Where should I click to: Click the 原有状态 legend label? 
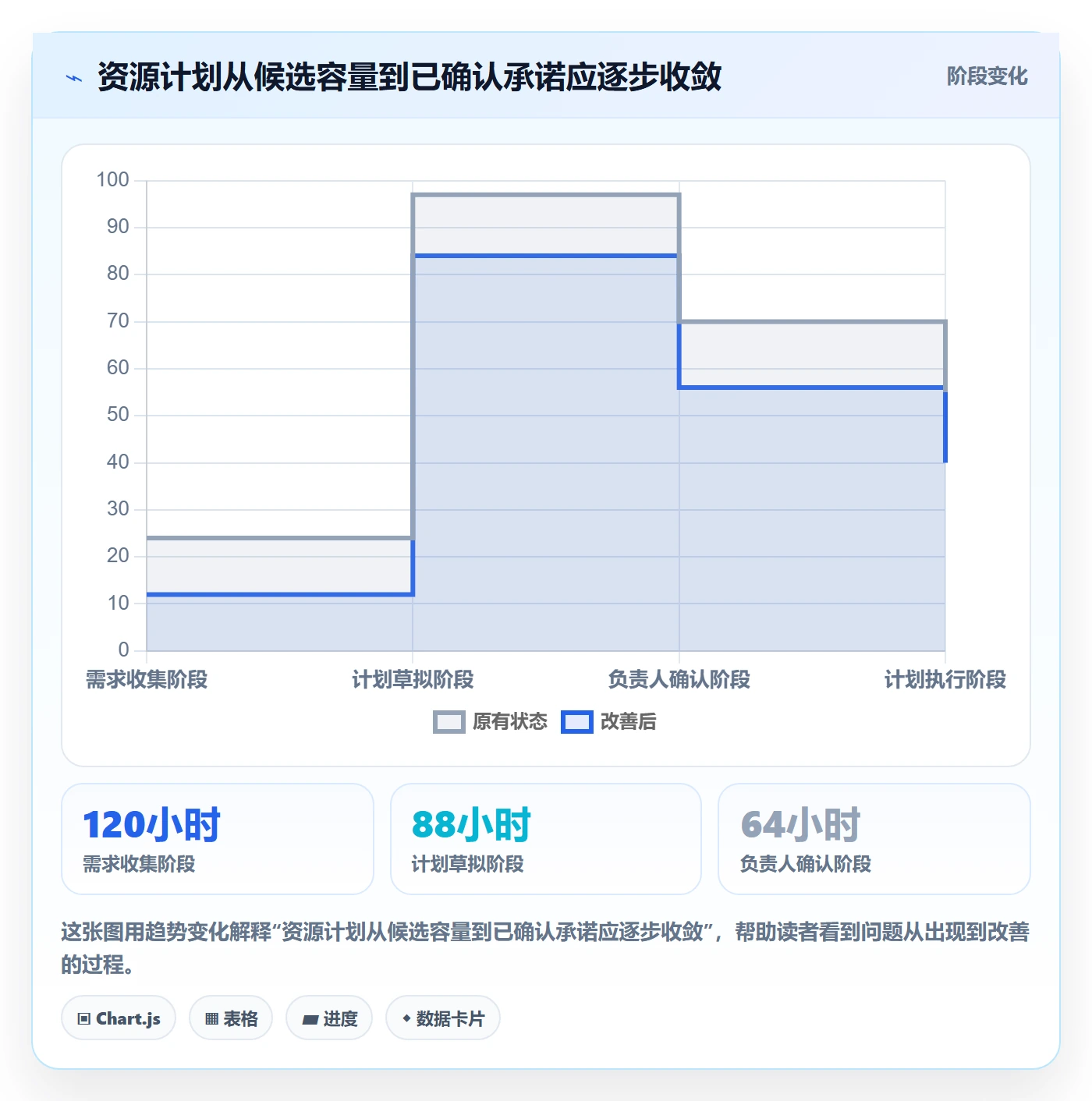(x=510, y=722)
